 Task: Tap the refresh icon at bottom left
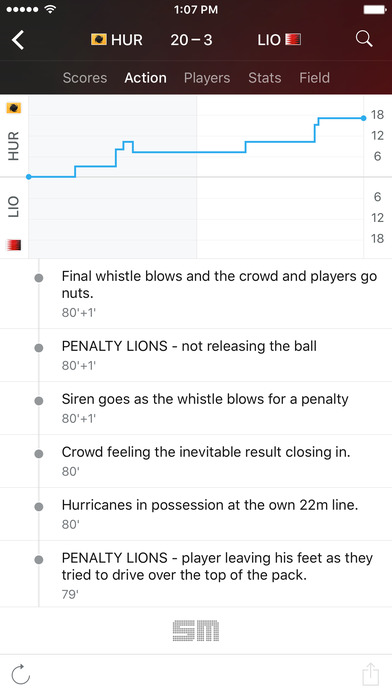20,675
